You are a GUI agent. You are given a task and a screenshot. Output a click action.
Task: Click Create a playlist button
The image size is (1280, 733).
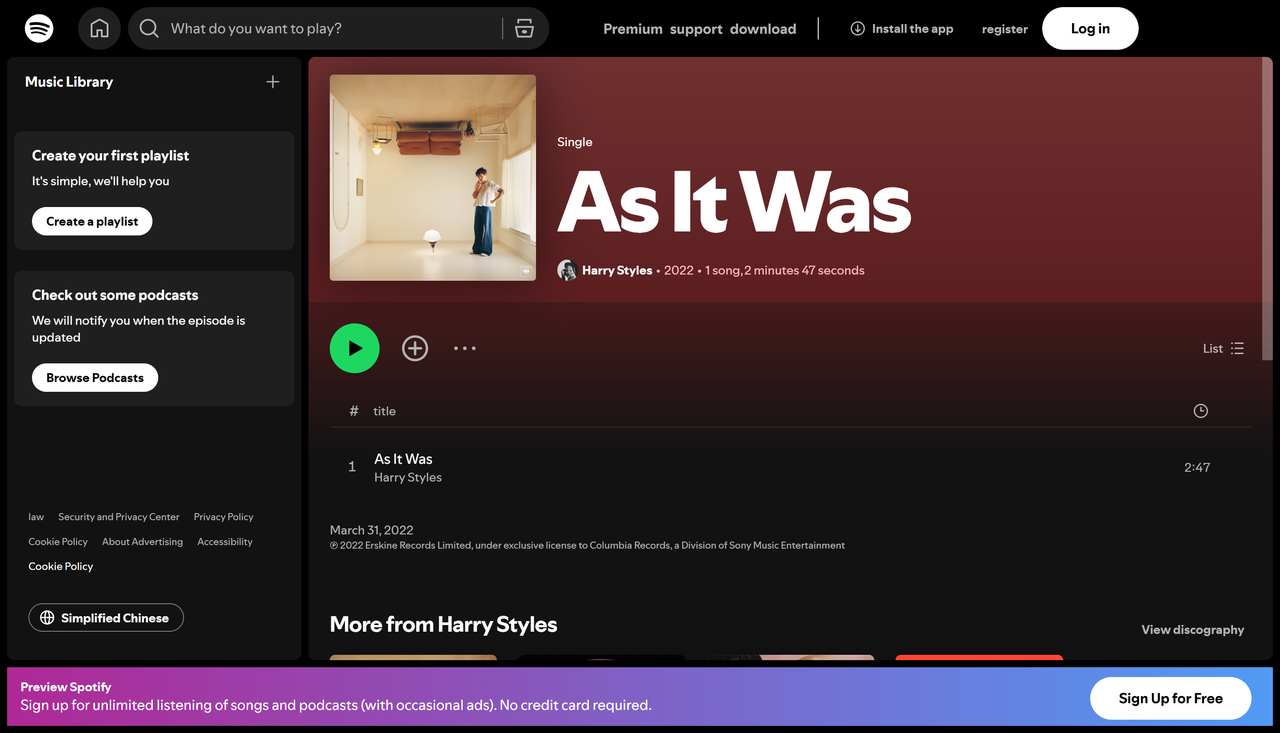point(92,221)
